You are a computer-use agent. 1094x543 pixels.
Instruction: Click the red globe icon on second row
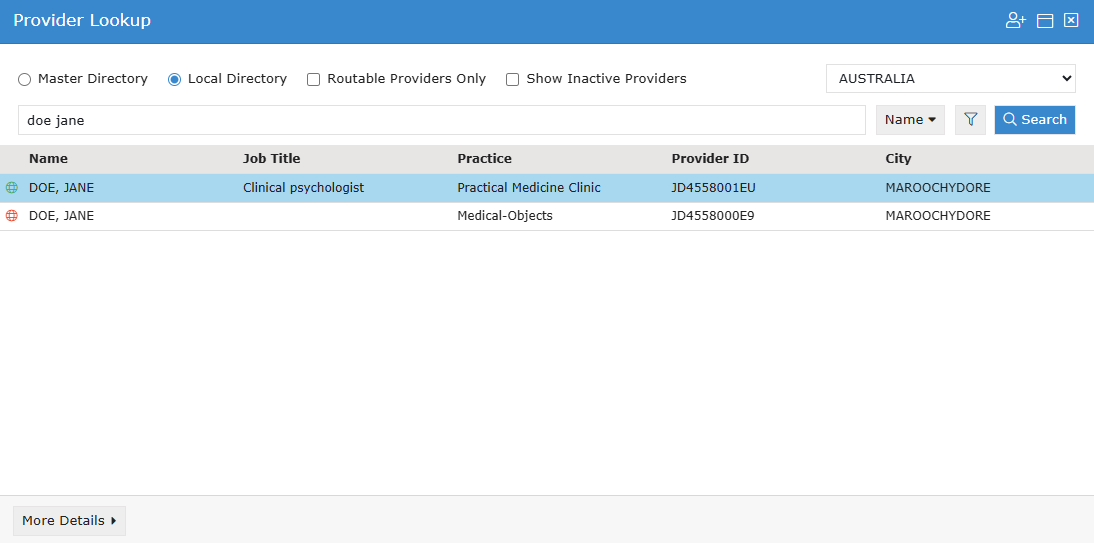click(12, 216)
